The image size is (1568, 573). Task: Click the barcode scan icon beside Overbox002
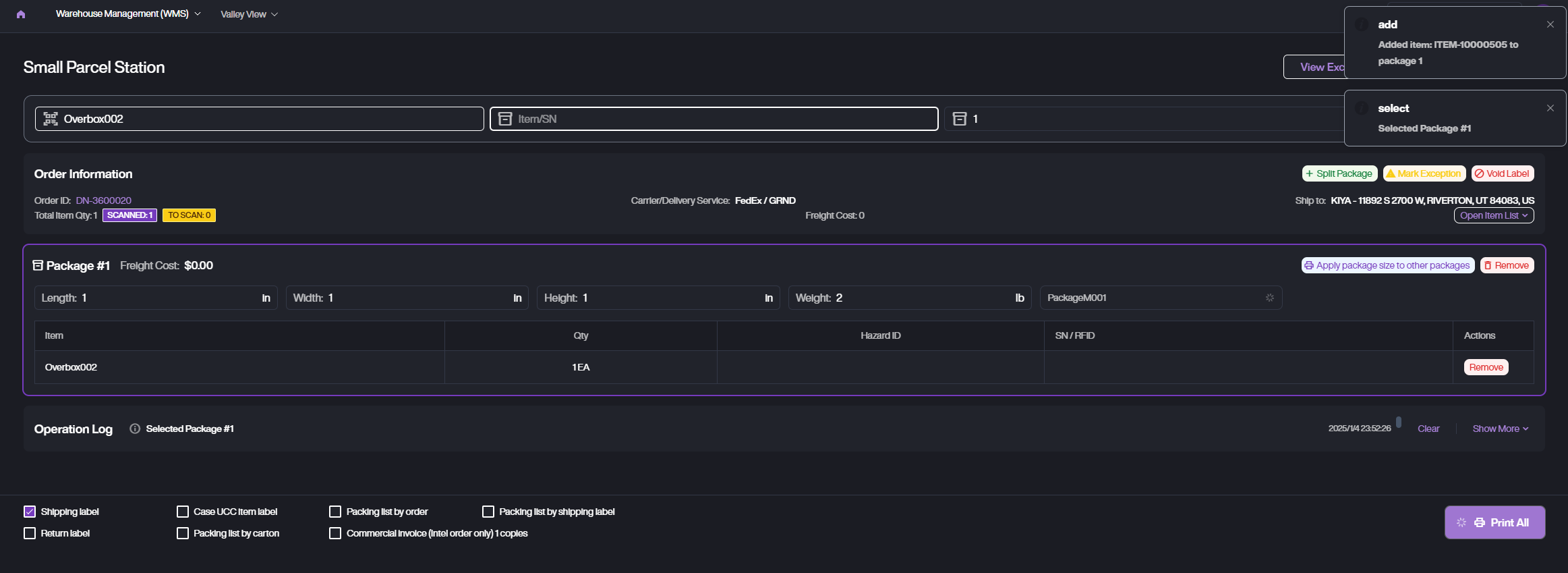51,119
